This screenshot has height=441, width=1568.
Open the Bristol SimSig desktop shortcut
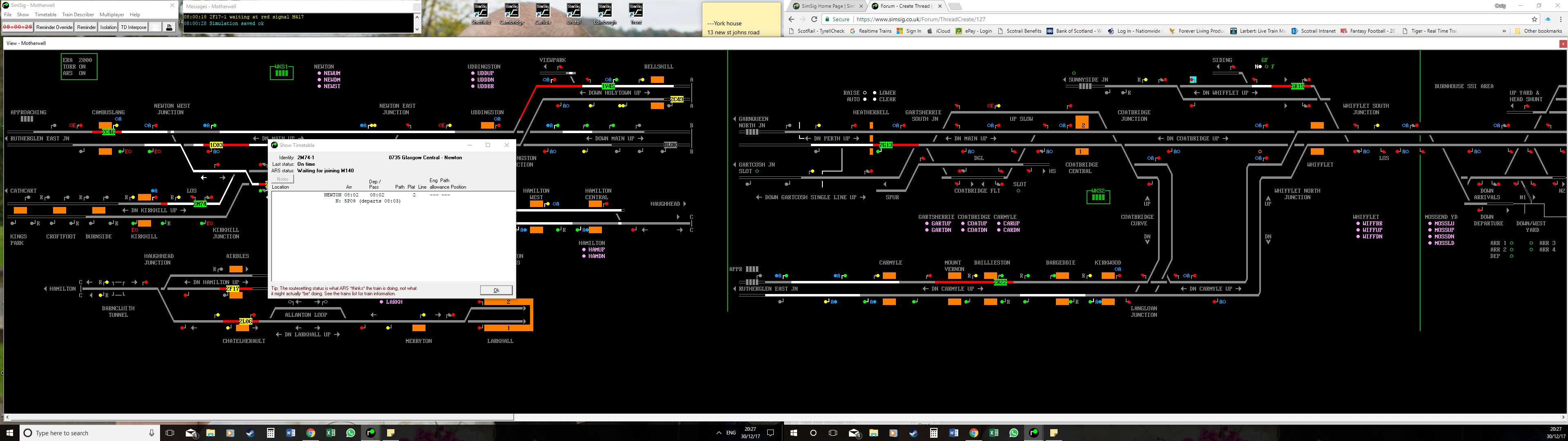[x=573, y=13]
